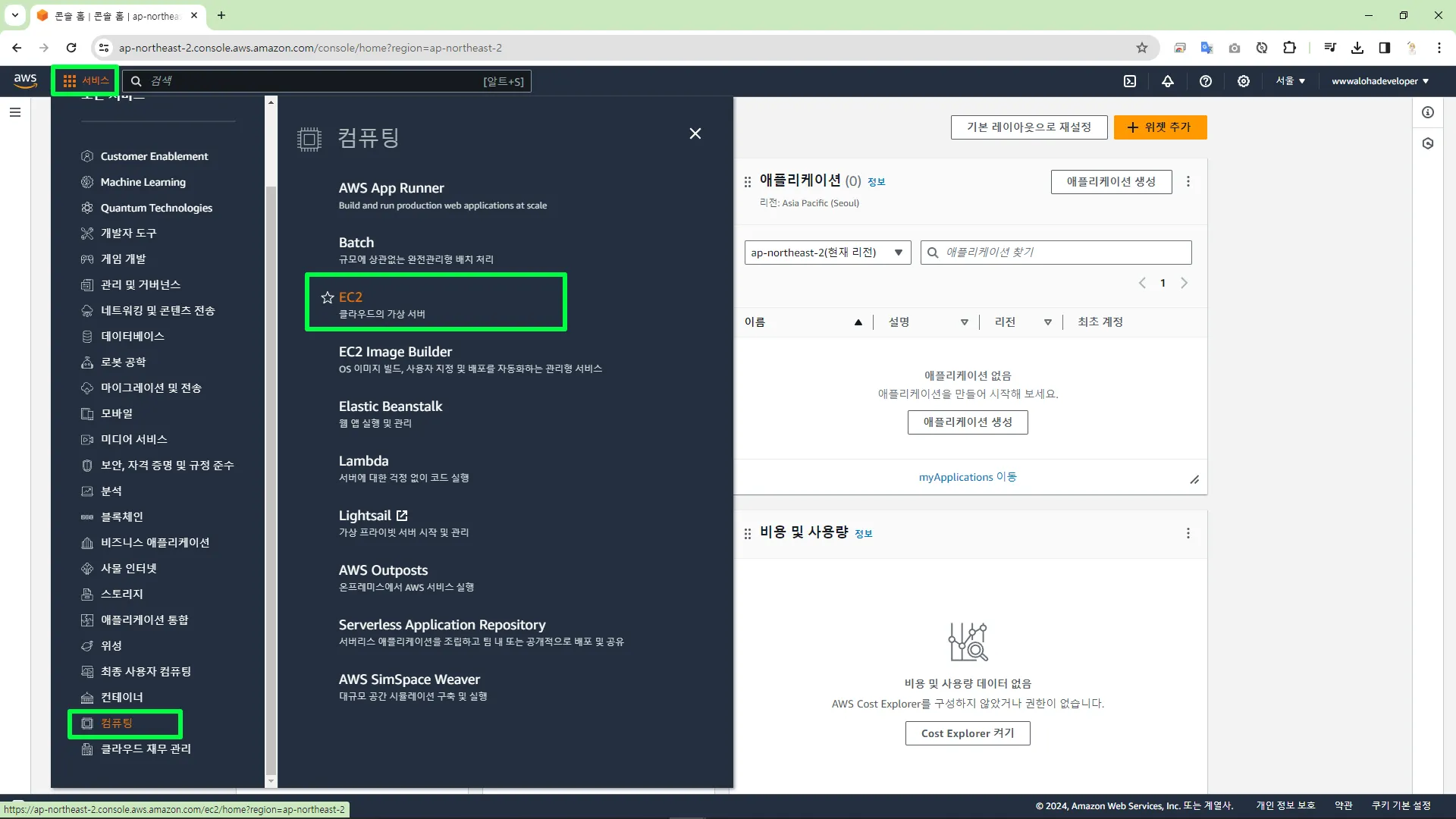The width and height of the screenshot is (1456, 819).
Task: Open the myApplications 이동 link
Action: [x=968, y=477]
